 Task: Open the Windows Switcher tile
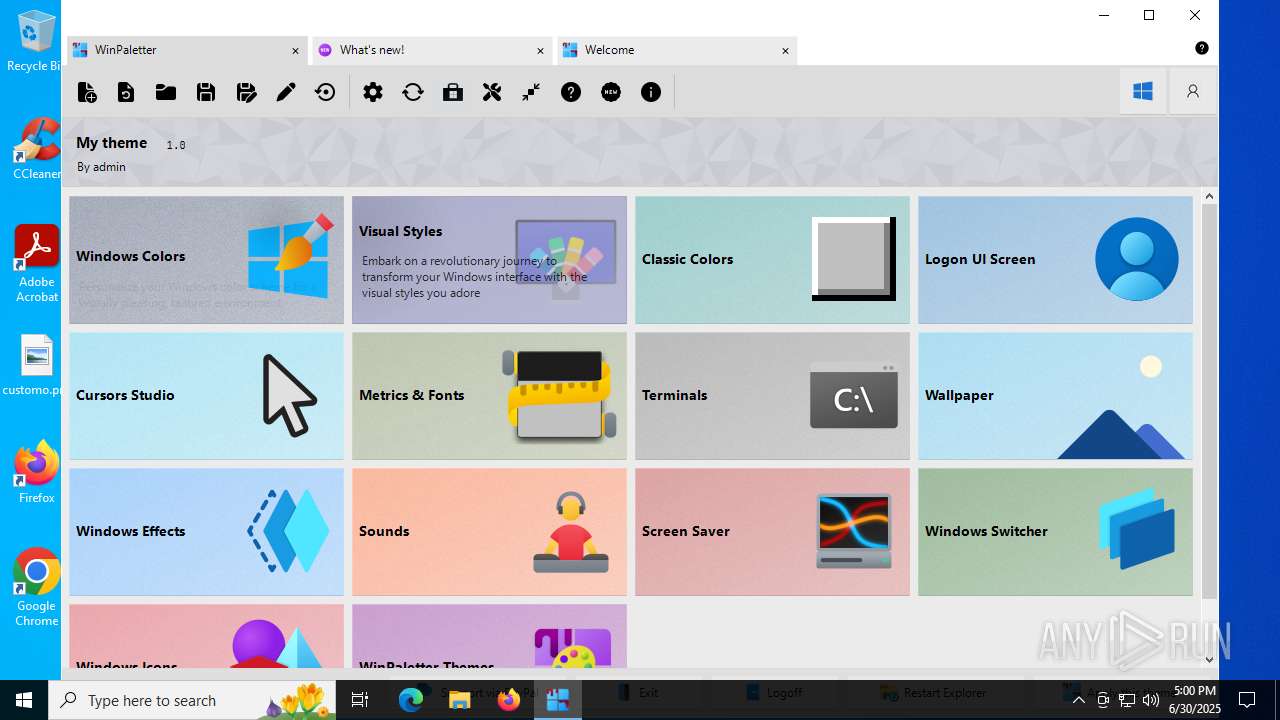(x=1055, y=532)
